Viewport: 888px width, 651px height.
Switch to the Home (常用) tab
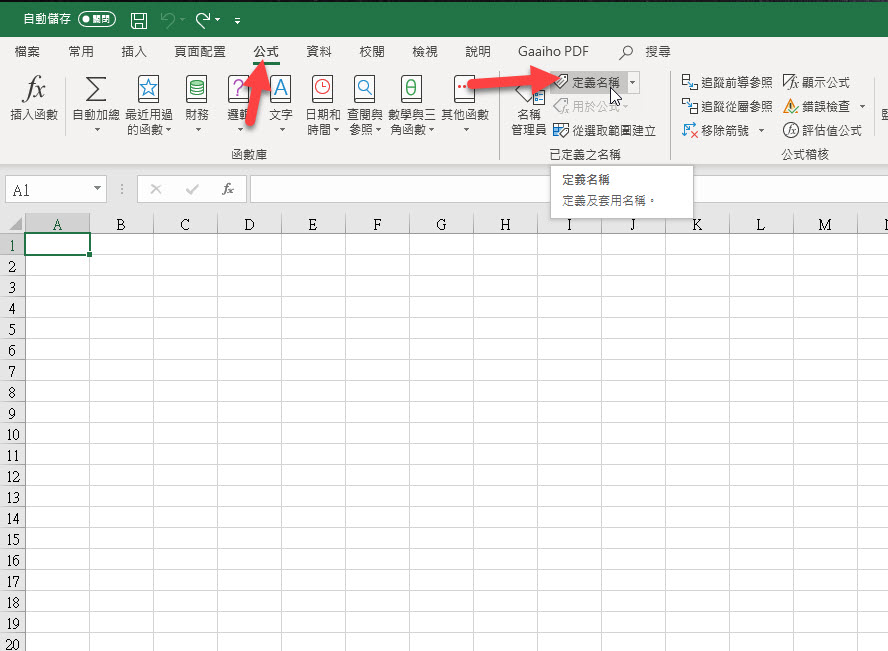80,52
